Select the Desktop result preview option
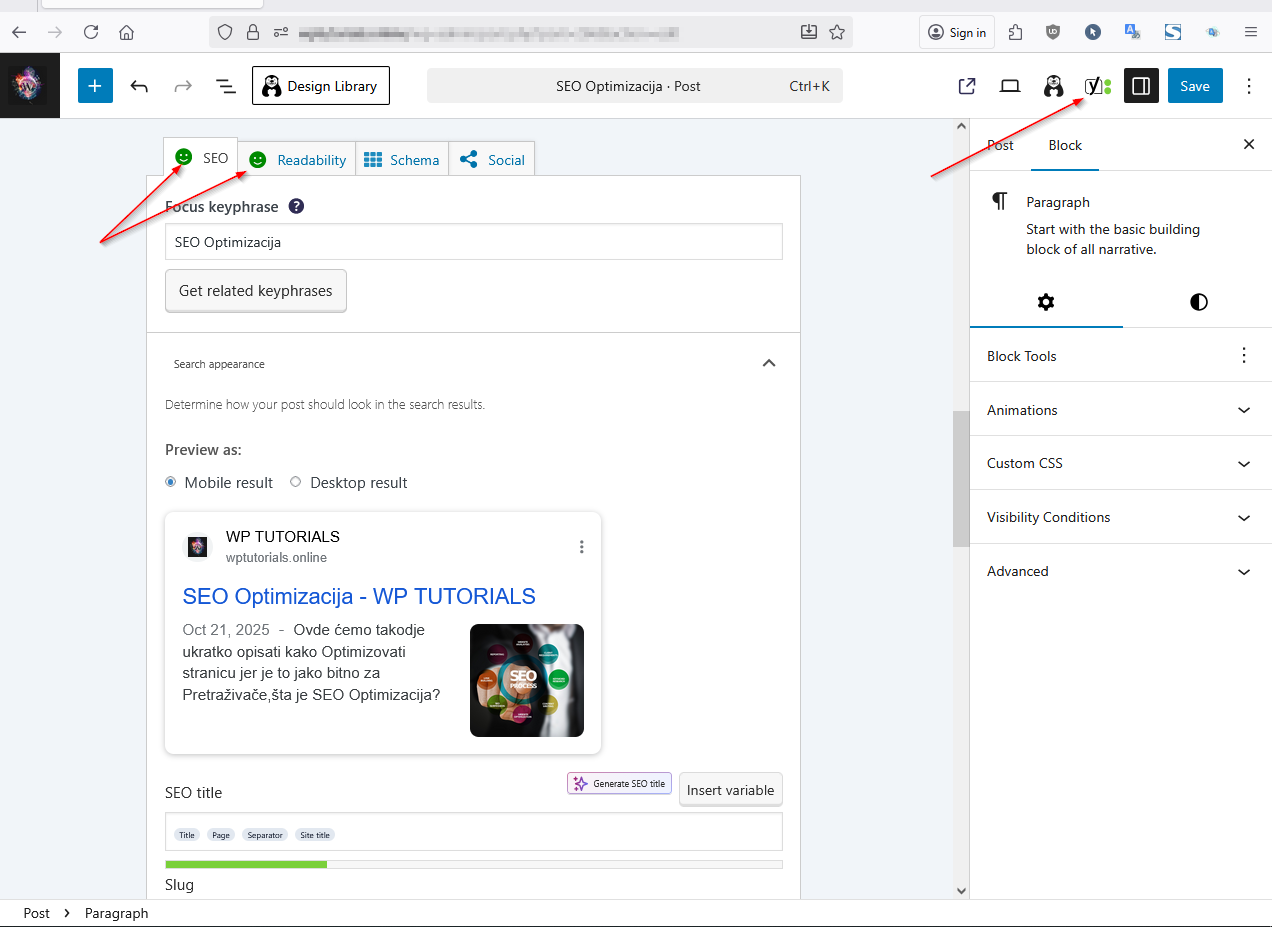 (296, 482)
